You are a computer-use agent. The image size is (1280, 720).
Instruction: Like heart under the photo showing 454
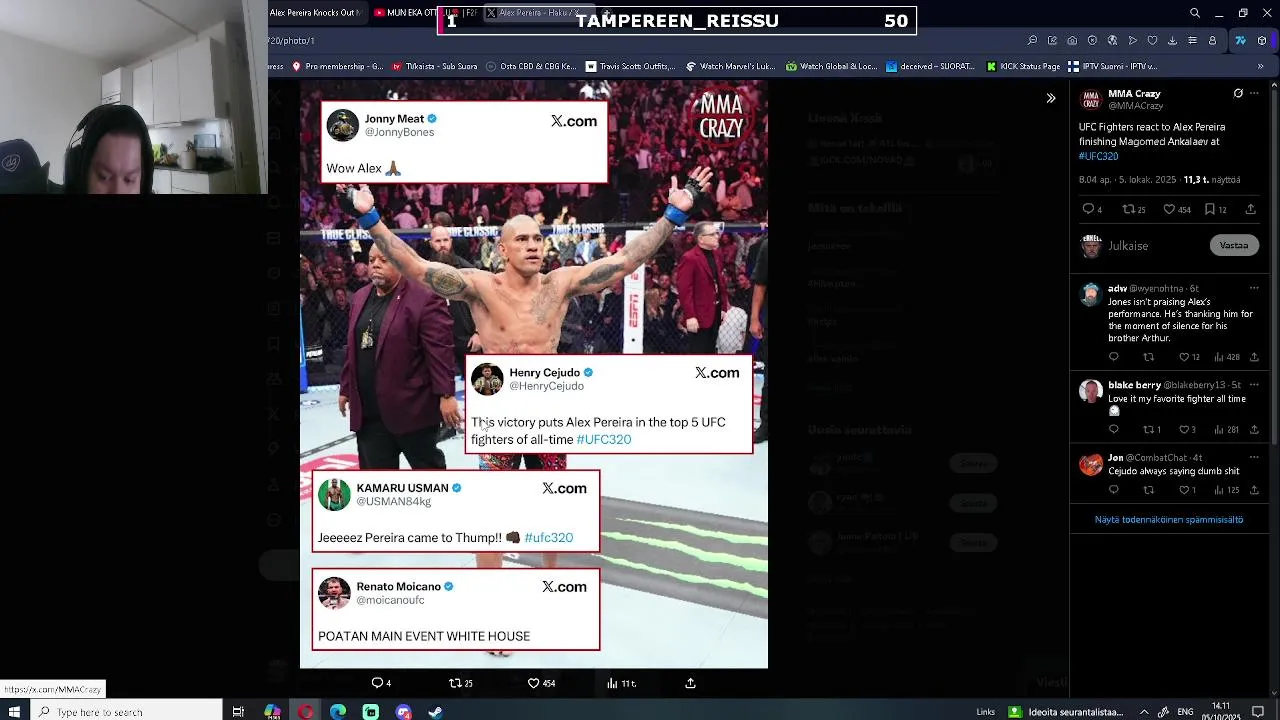(x=541, y=683)
